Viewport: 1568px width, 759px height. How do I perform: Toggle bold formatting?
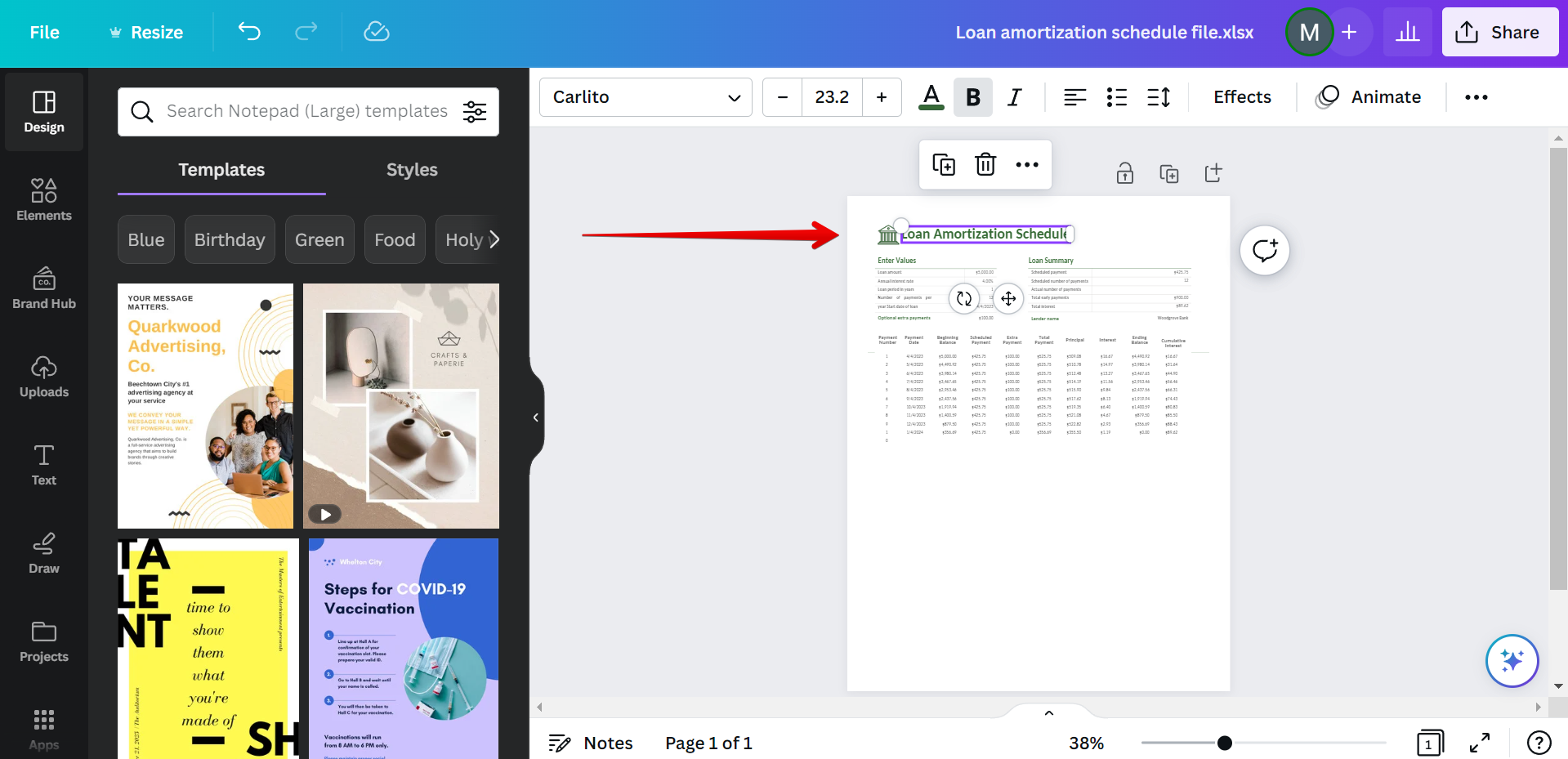pos(972,97)
